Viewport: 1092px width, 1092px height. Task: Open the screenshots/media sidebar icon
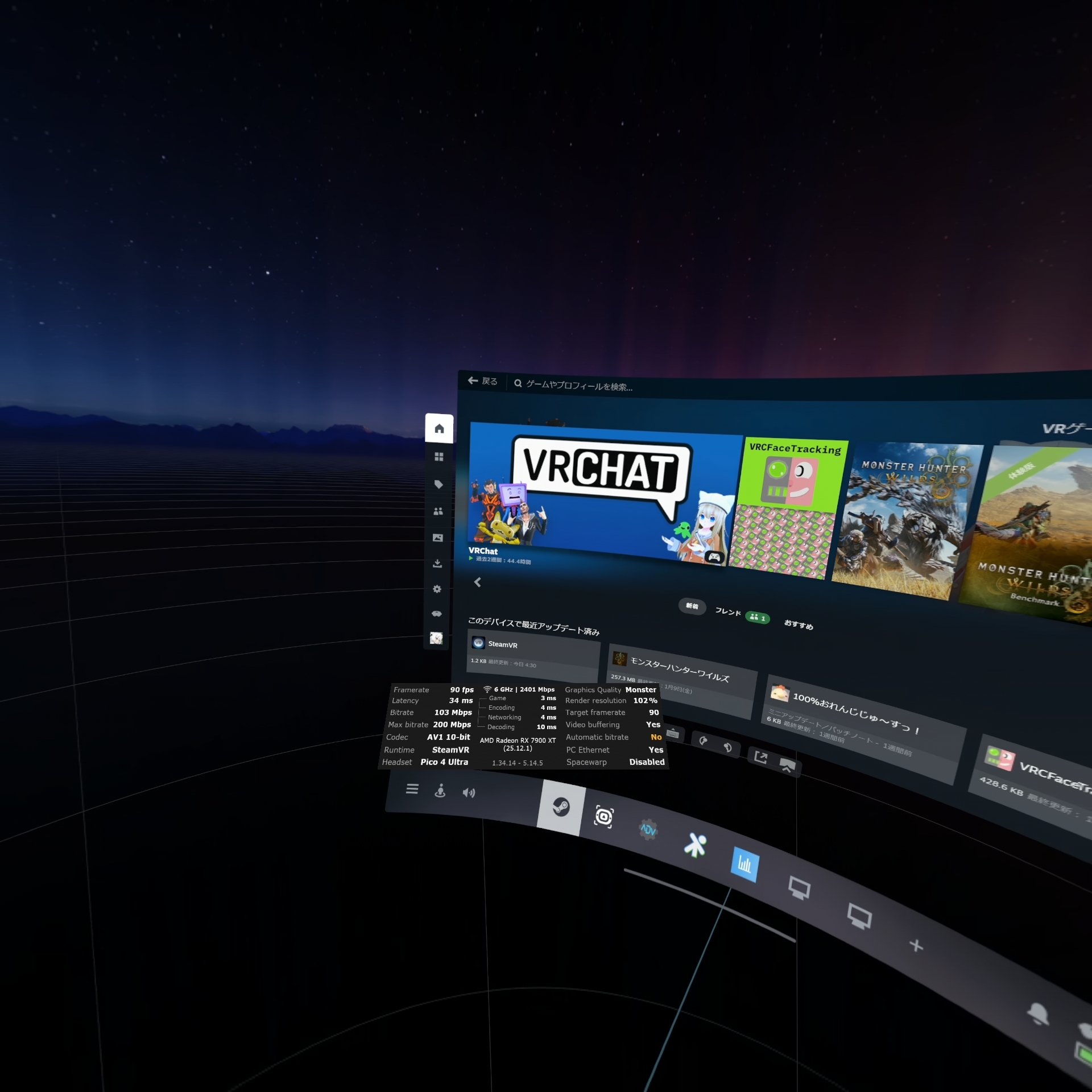[x=437, y=537]
